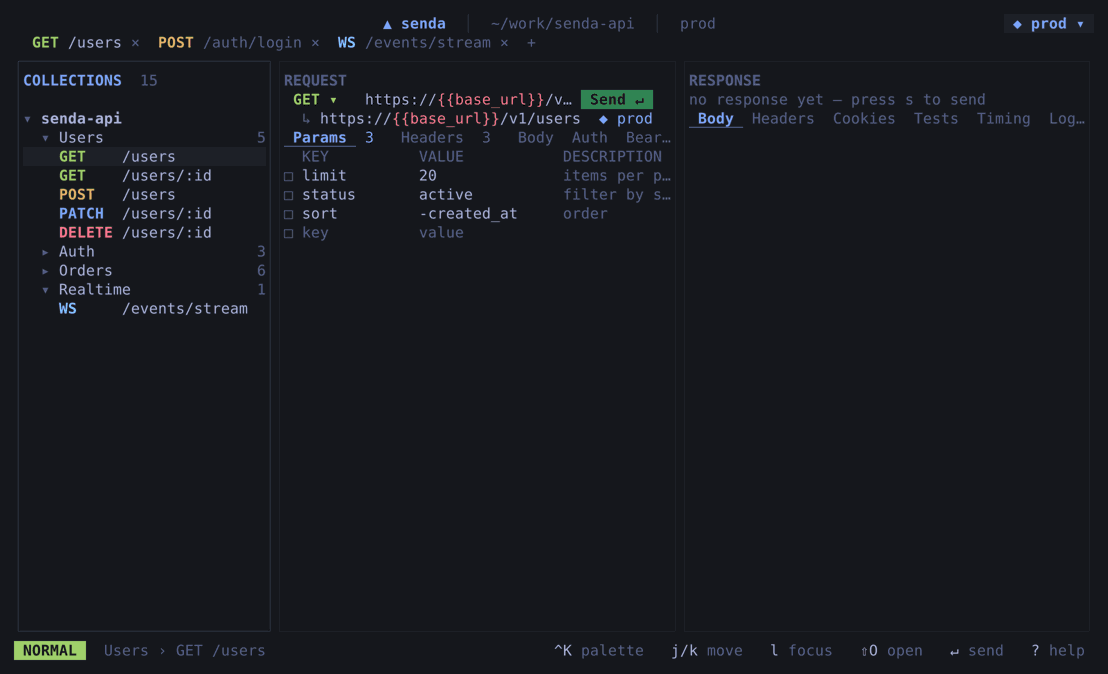Switch to the POST /auth/login tab
Image resolution: width=1108 pixels, height=674 pixels.
[230, 43]
